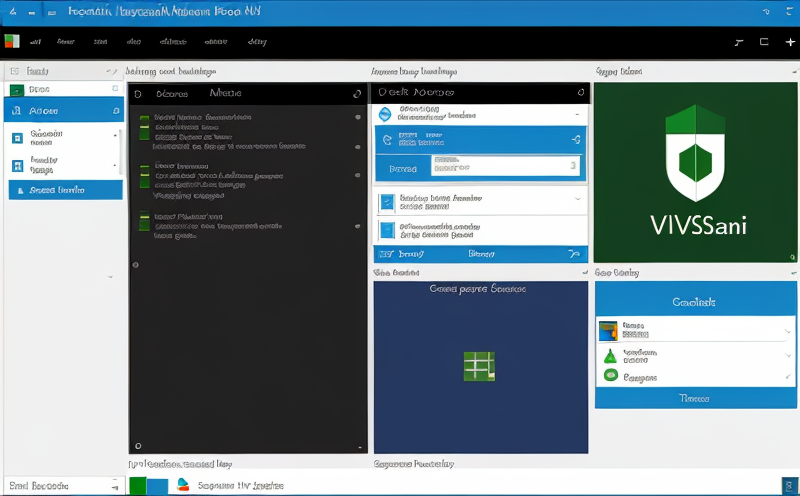Screen dimensions: 800x496
Task: Click the left label in the blue bar under the middle list
Action: [x=411, y=254]
